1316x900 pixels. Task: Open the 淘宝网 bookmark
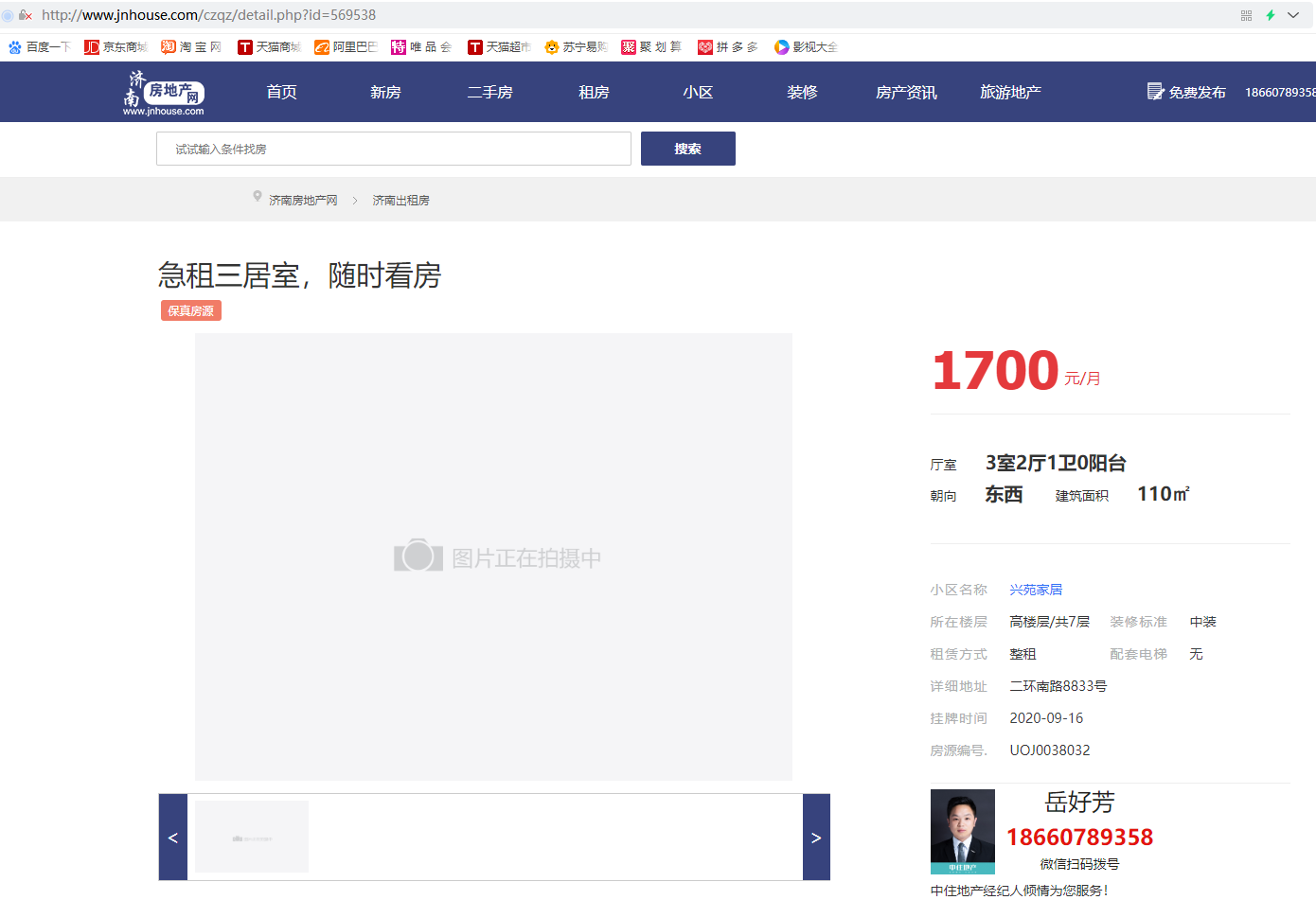pyautogui.click(x=191, y=47)
